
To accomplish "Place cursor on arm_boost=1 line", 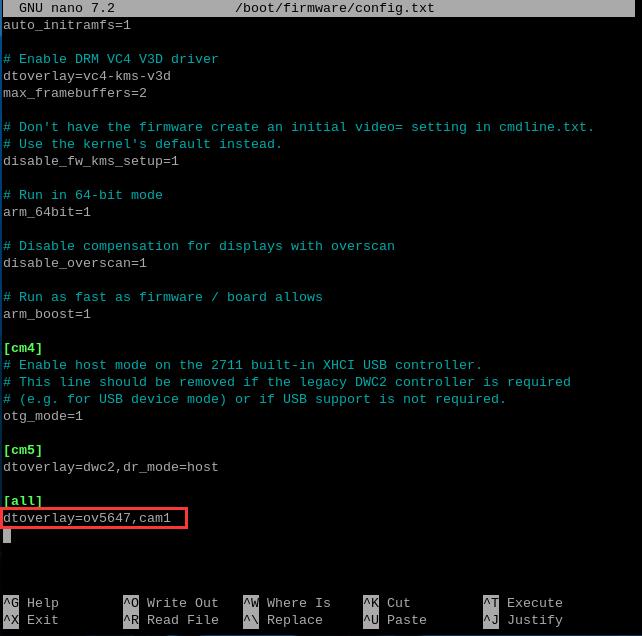I will 47,314.
